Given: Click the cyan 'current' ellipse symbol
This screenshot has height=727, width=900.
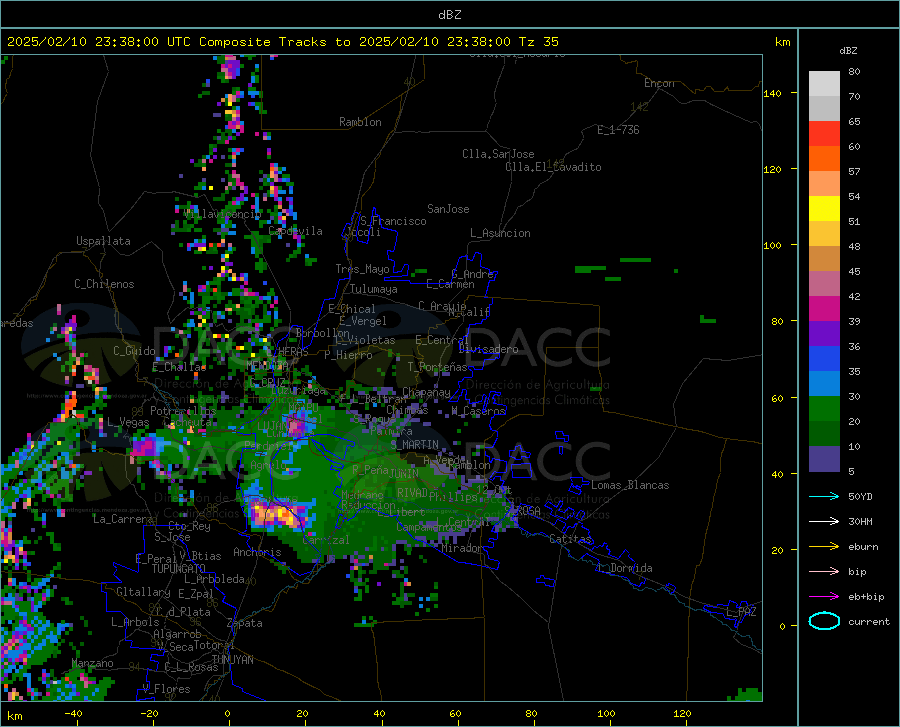Looking at the screenshot, I should (x=824, y=621).
